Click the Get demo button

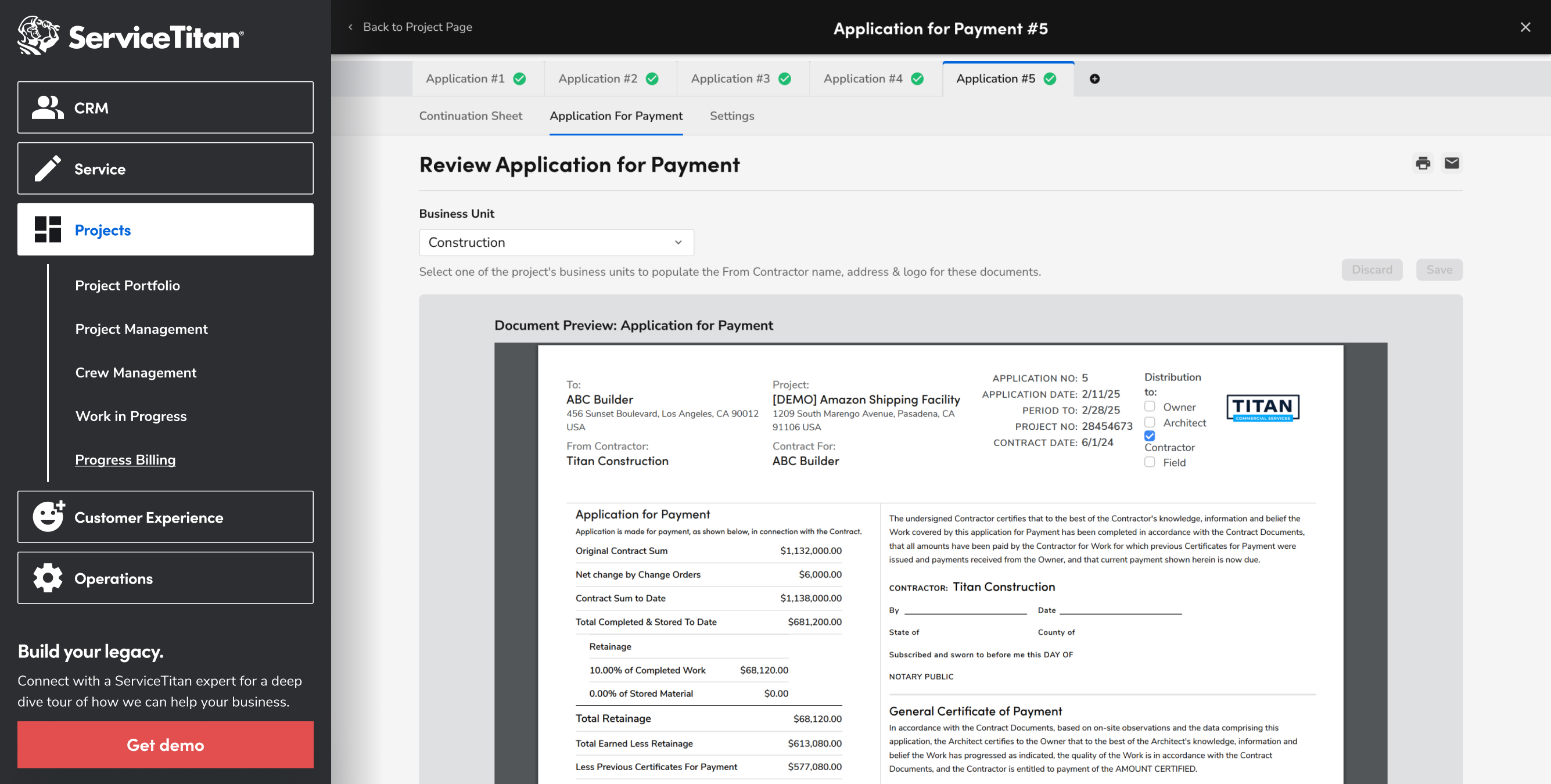coord(165,745)
